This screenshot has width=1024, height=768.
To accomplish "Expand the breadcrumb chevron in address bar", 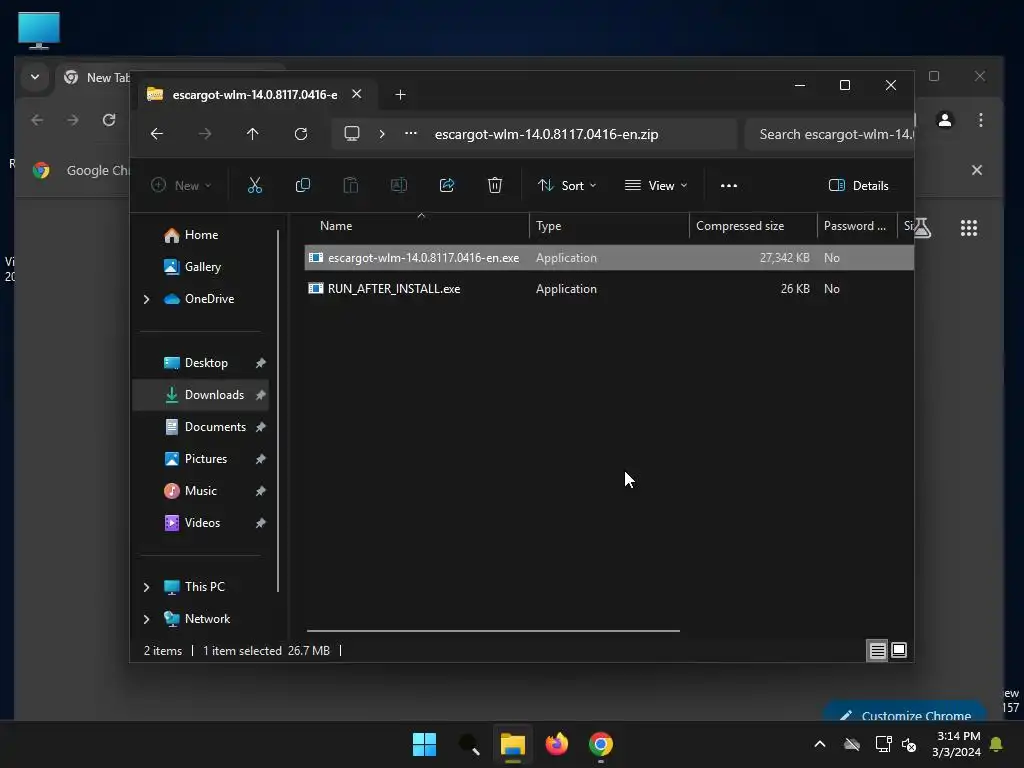I will tap(382, 134).
